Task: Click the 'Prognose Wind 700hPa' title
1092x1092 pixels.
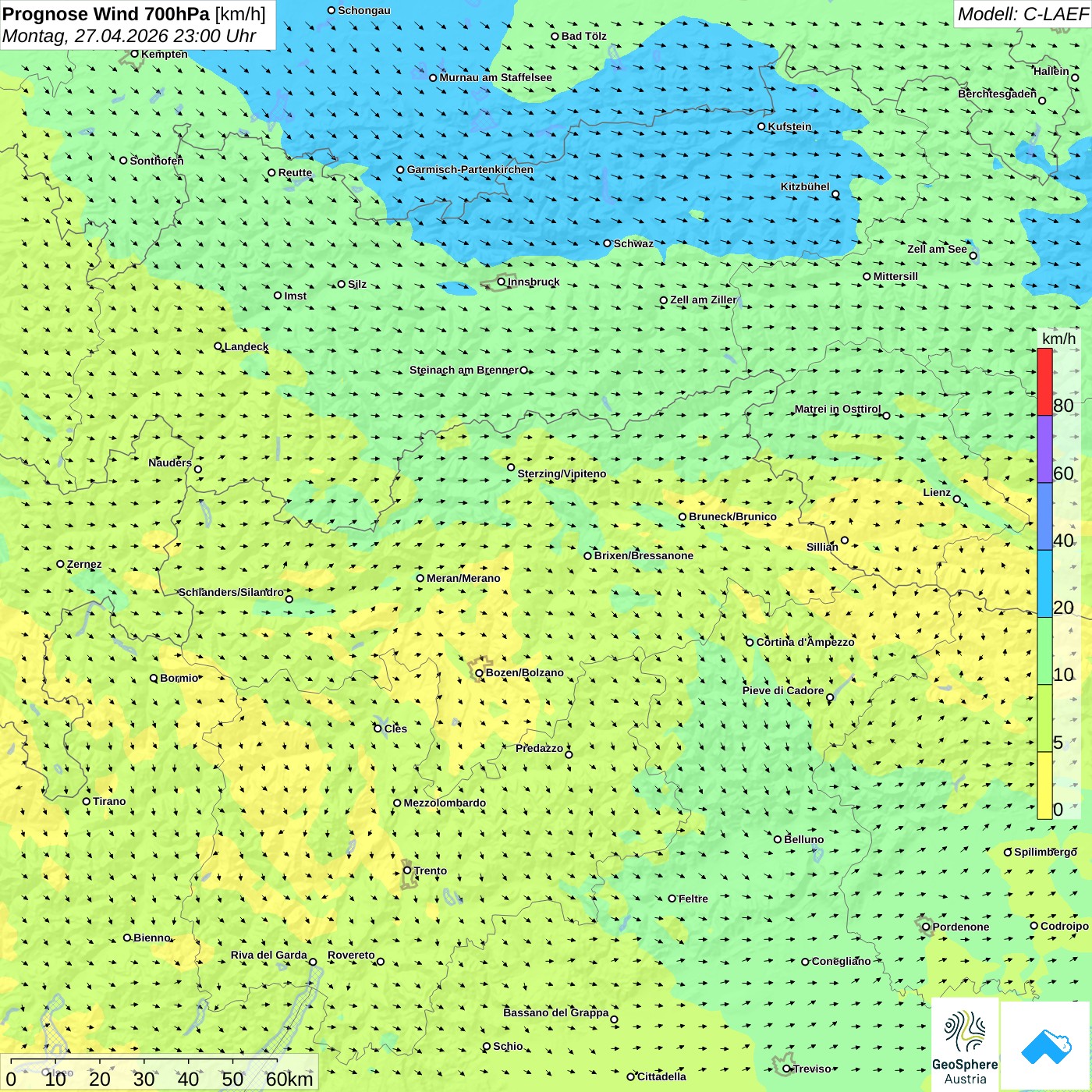Action: [x=106, y=14]
